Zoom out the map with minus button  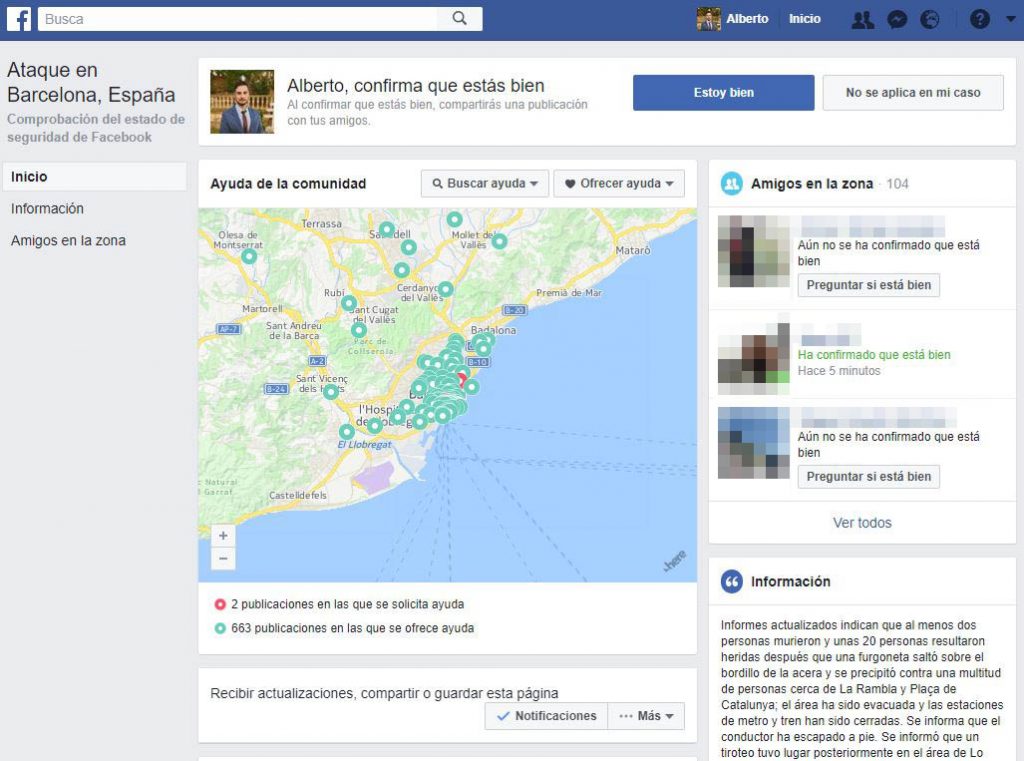tap(223, 559)
